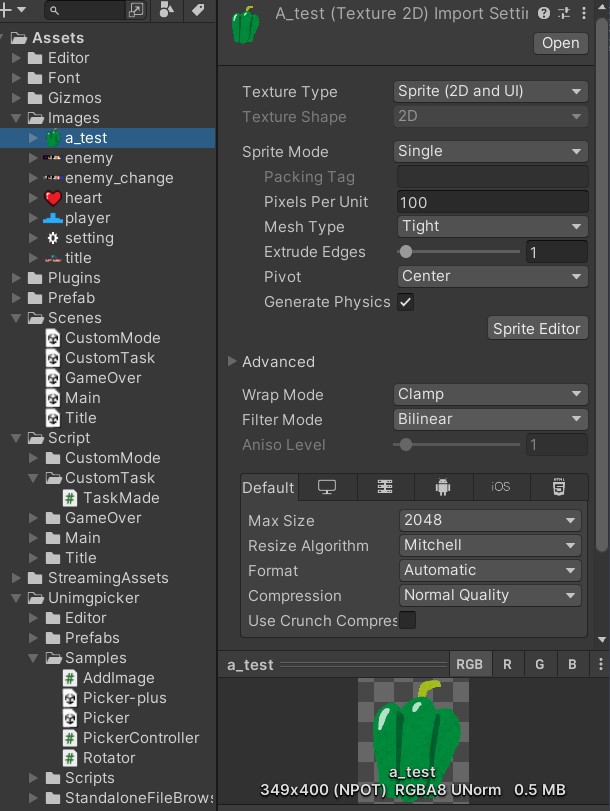Viewport: 610px width, 811px height.
Task: Click the green pepper icon in inspector header
Action: [245, 25]
